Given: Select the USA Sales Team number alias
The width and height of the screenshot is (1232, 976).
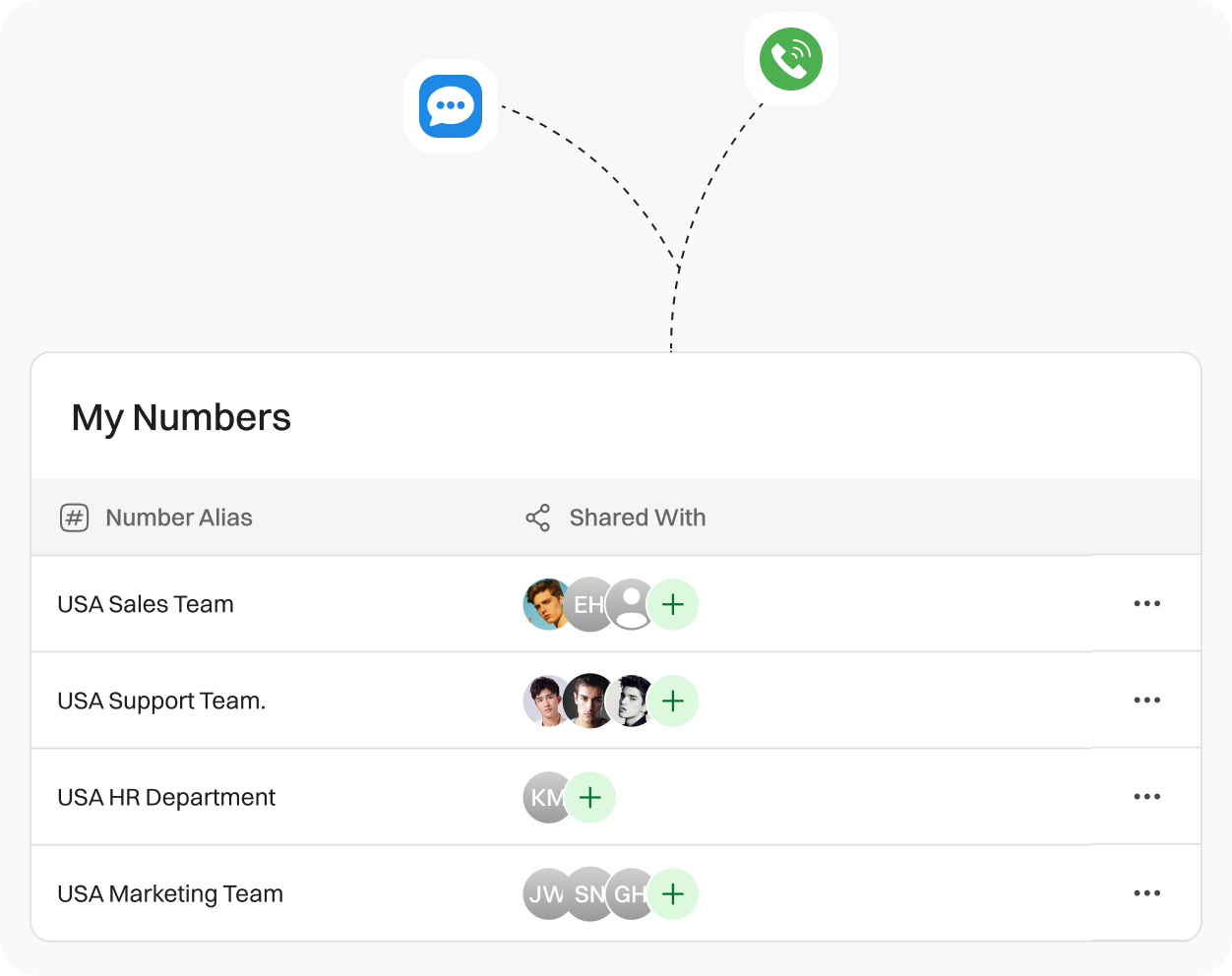Looking at the screenshot, I should [x=146, y=604].
